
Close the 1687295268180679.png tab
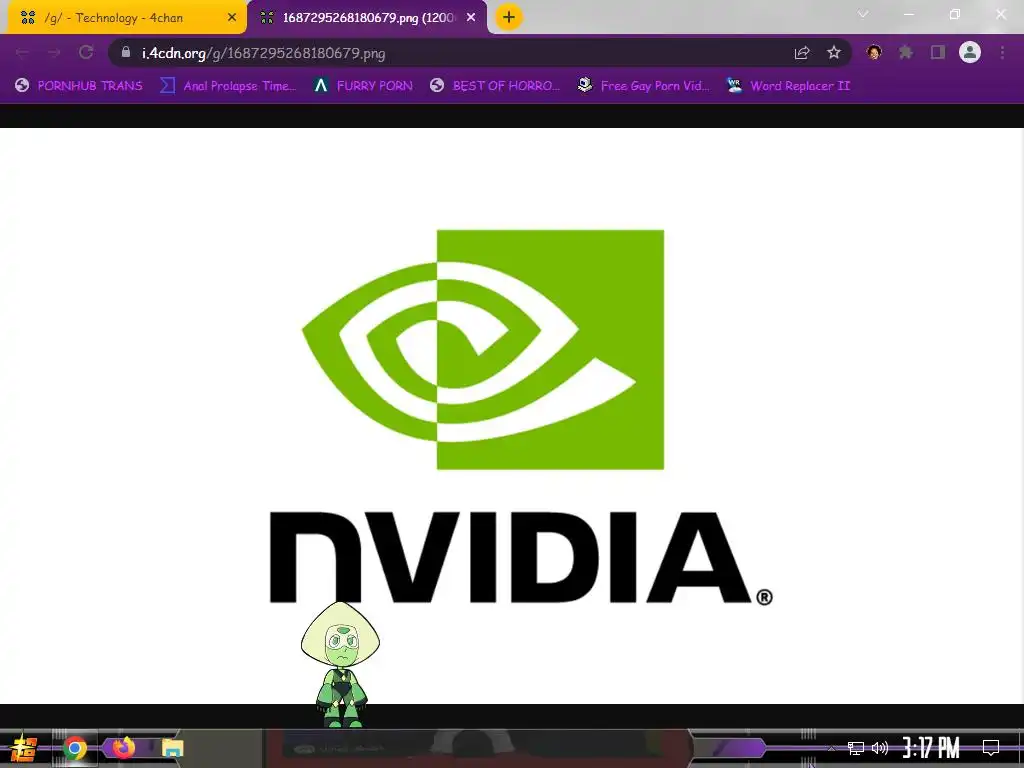(x=471, y=18)
